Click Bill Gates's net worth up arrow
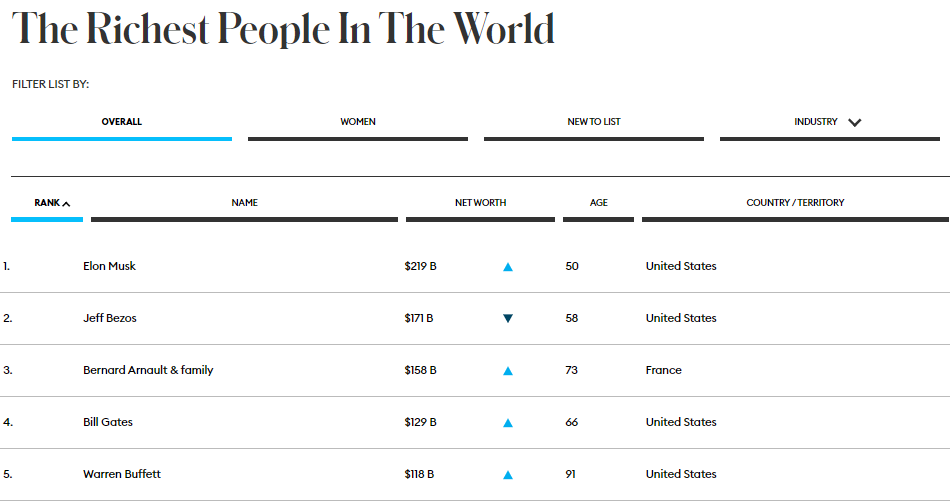The image size is (950, 501). point(508,423)
